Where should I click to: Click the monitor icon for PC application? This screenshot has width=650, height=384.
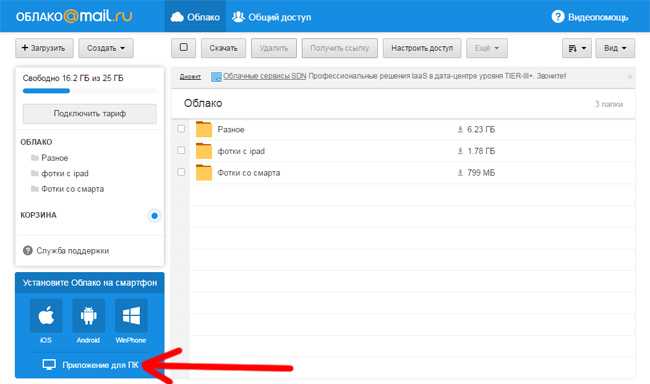point(49,365)
